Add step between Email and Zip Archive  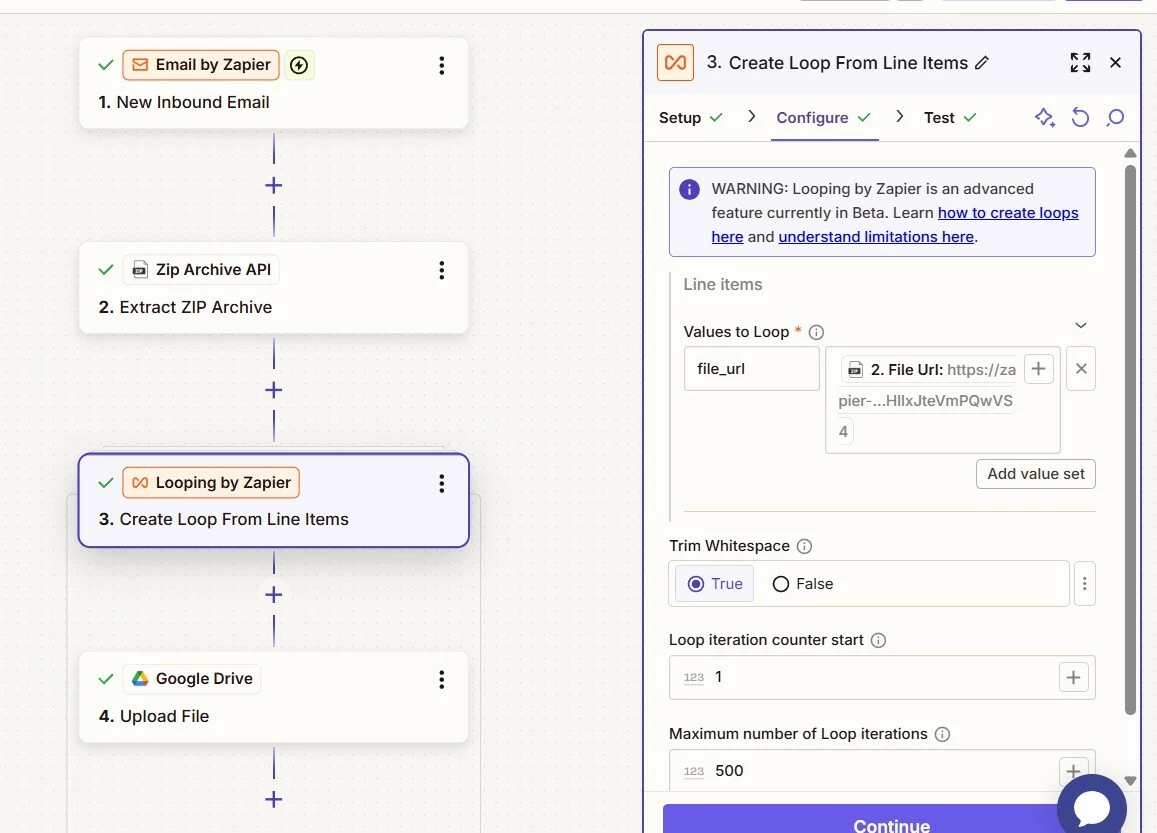[274, 185]
